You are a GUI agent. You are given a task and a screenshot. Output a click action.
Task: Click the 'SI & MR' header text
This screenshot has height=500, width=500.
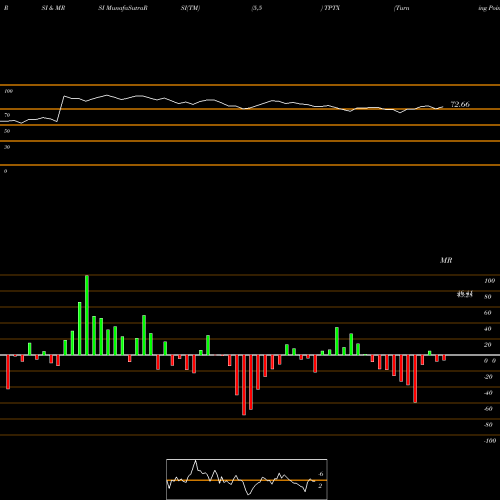coord(53,8)
